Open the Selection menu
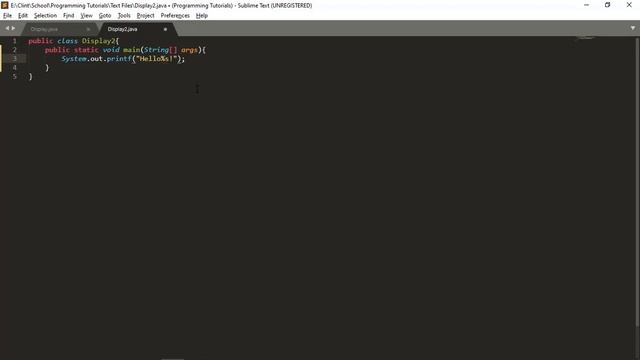 tap(45, 16)
